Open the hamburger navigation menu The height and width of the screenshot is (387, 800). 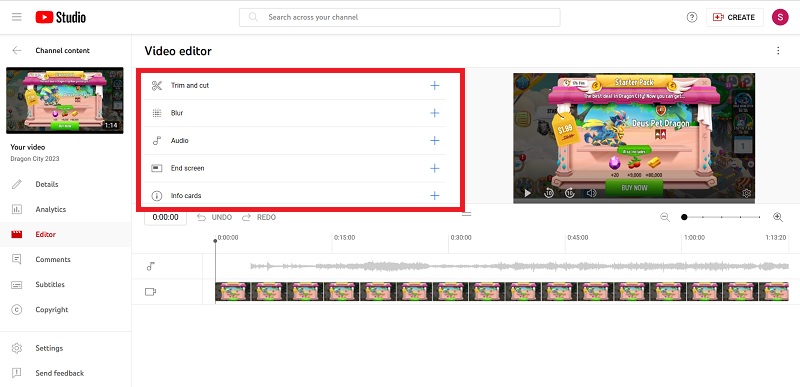[x=16, y=17]
